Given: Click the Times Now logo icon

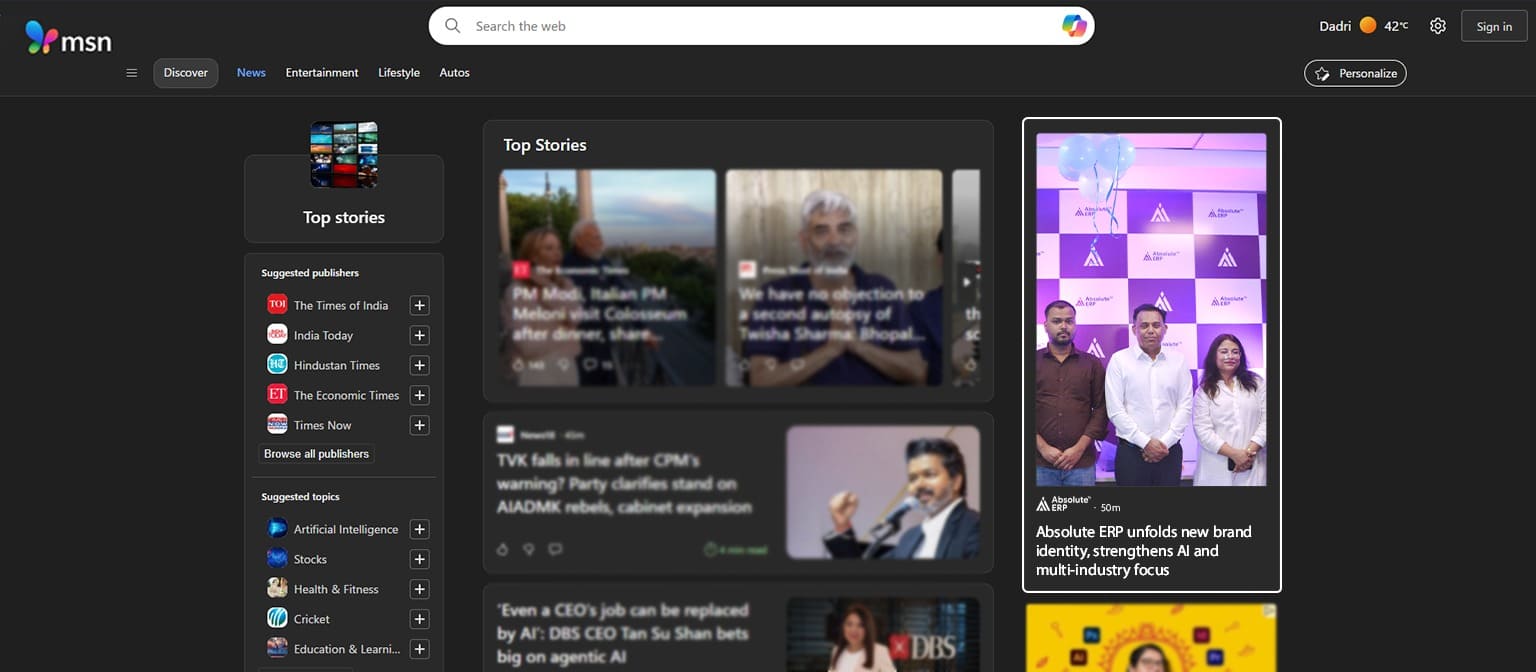Looking at the screenshot, I should tap(277, 424).
